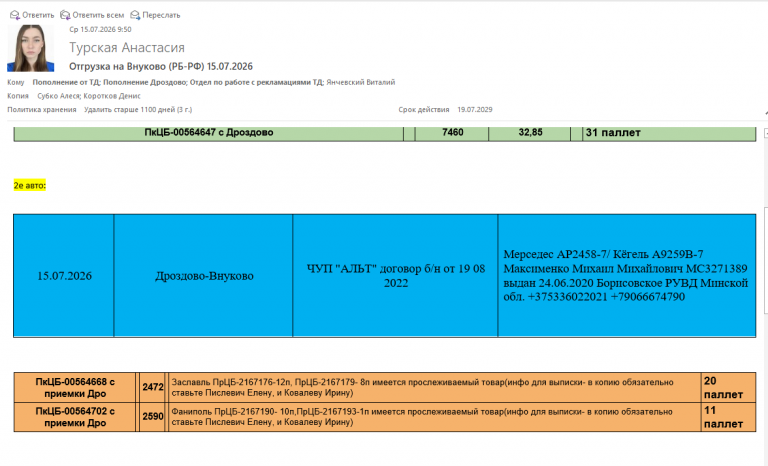768x466 pixels.
Task: Select sender name Турская Анастасия
Action: click(127, 48)
